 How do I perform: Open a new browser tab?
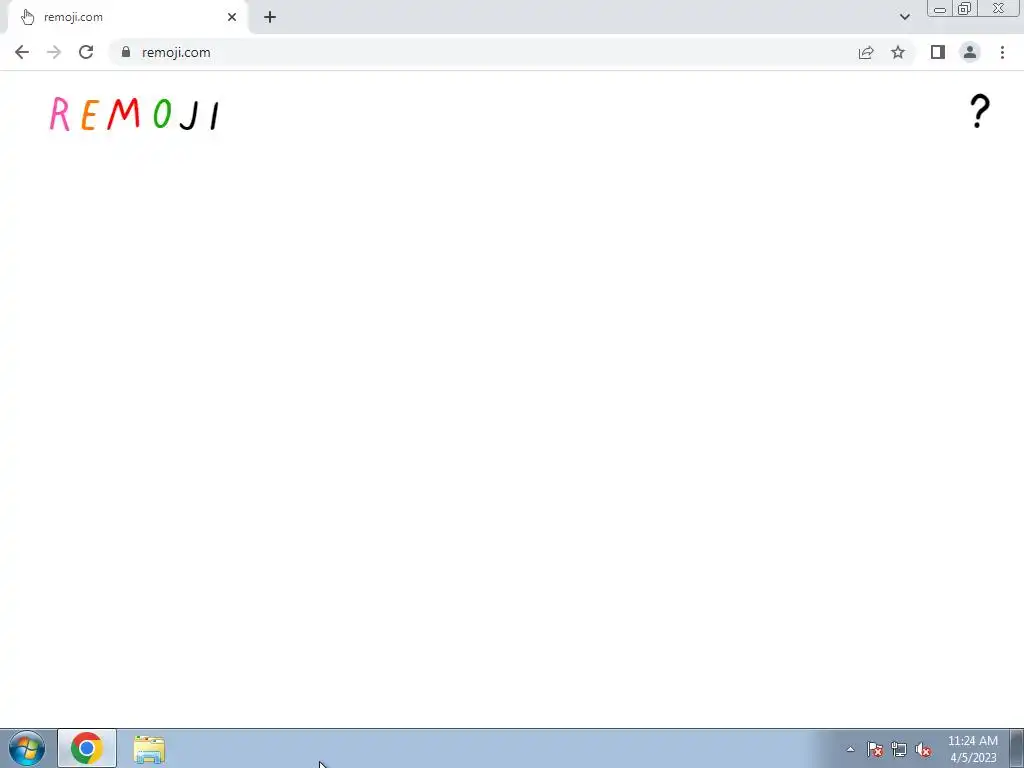coord(270,17)
